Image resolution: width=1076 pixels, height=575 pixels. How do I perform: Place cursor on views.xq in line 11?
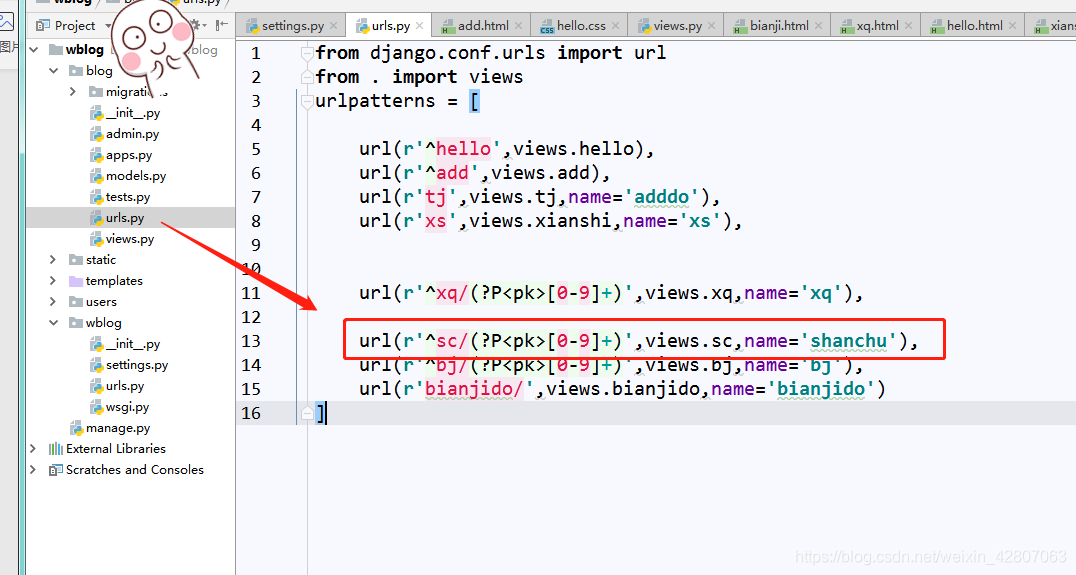pos(689,293)
